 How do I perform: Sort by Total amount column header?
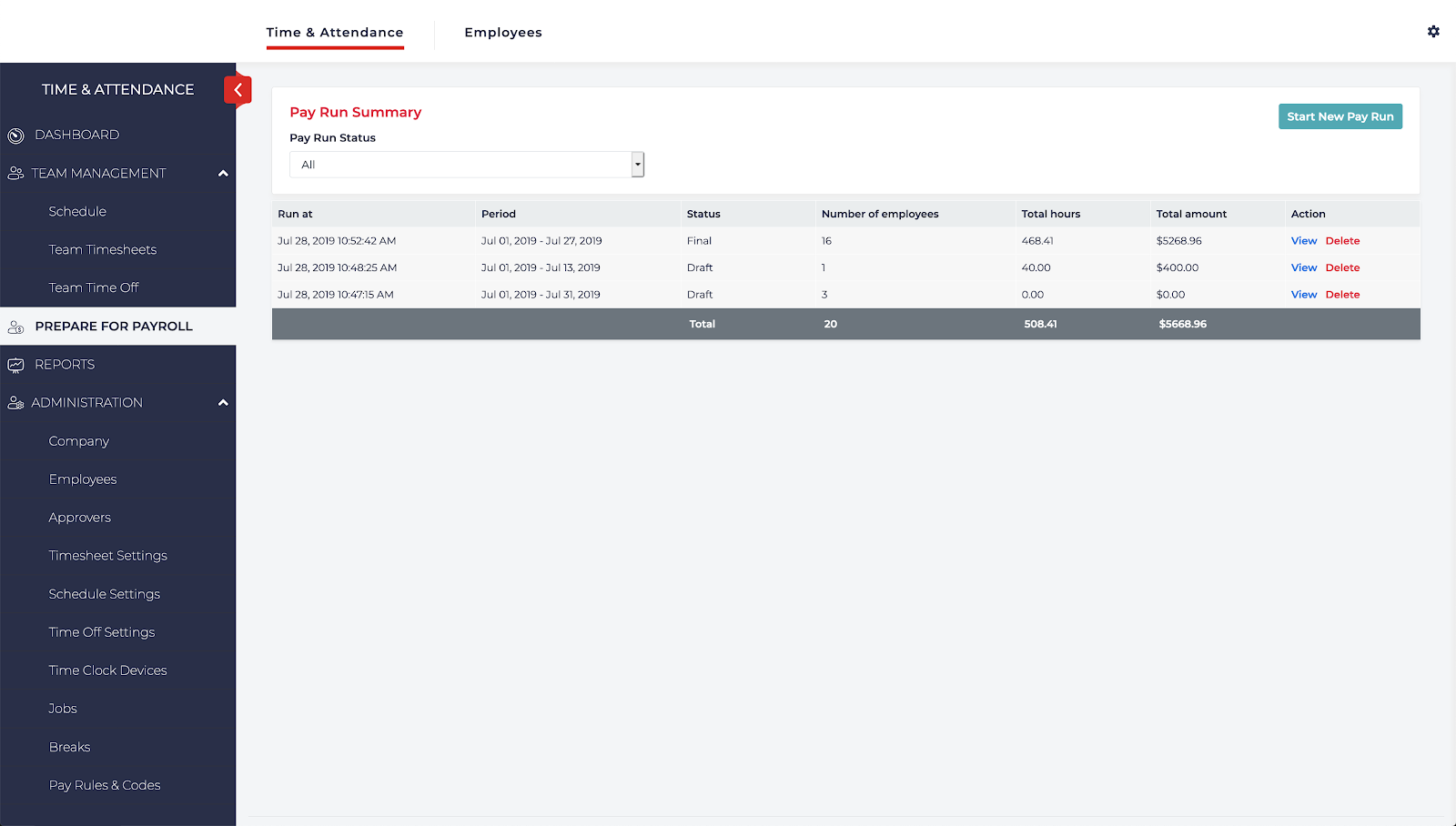tap(1191, 214)
